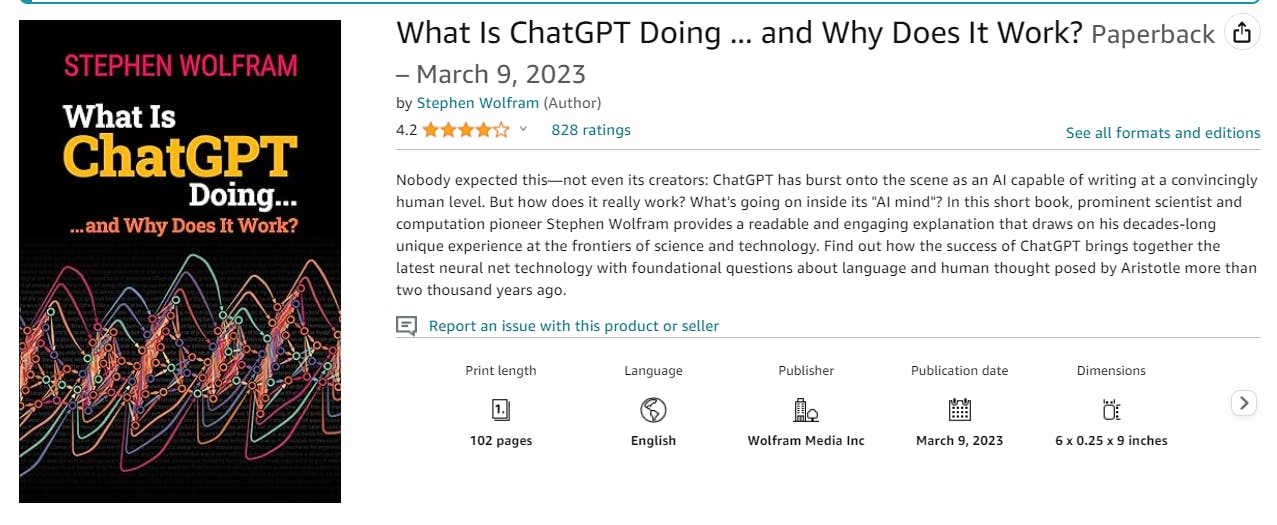
Task: Click Report an issue with this product
Action: point(574,326)
